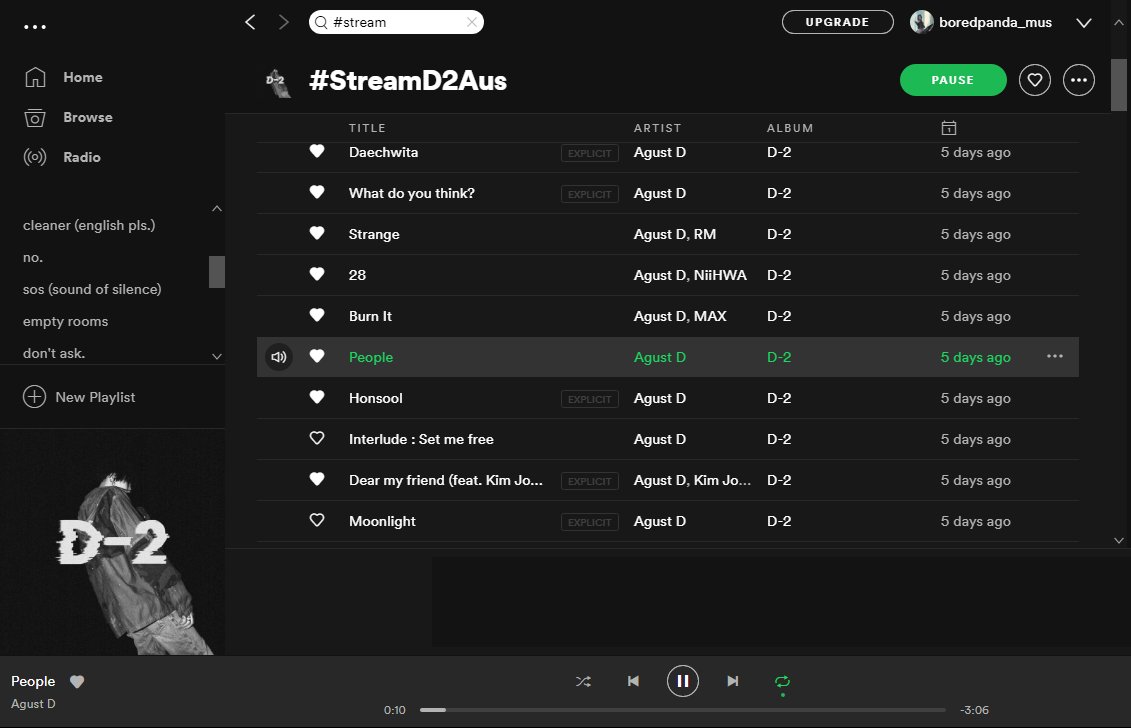Unlike the Strange track
Screen dimensions: 1131x728
click(317, 234)
